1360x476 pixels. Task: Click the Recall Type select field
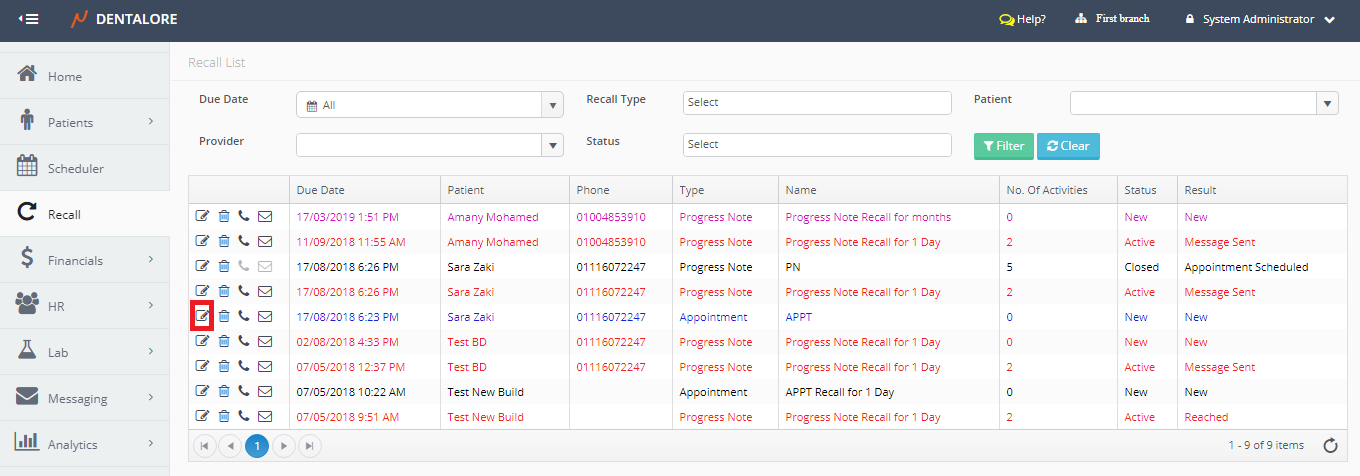816,103
